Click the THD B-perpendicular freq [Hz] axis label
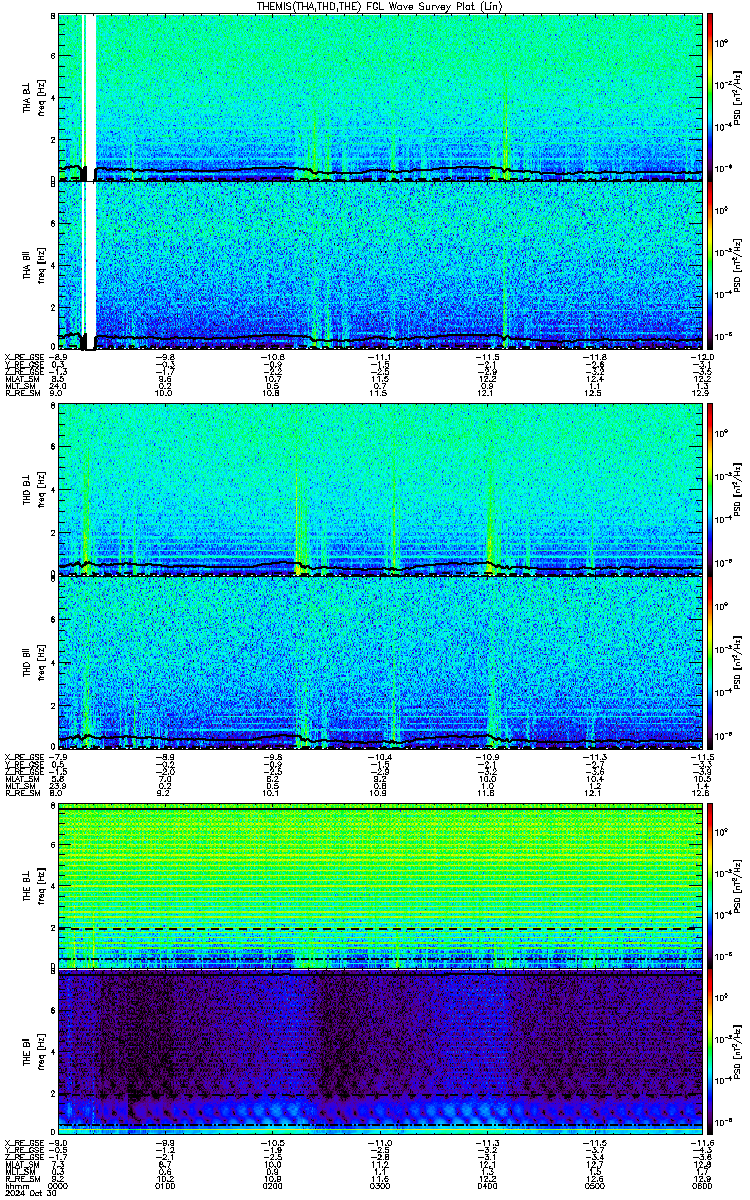Screen dimensions: 750x1200 click(x=40, y=490)
